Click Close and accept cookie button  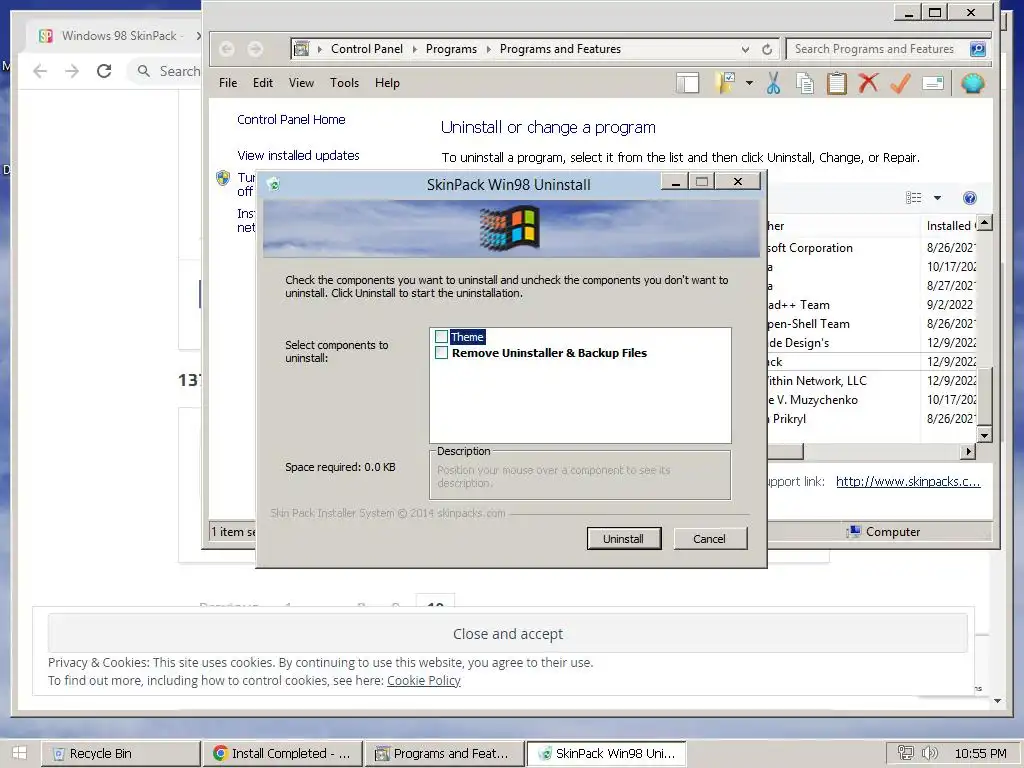point(507,633)
